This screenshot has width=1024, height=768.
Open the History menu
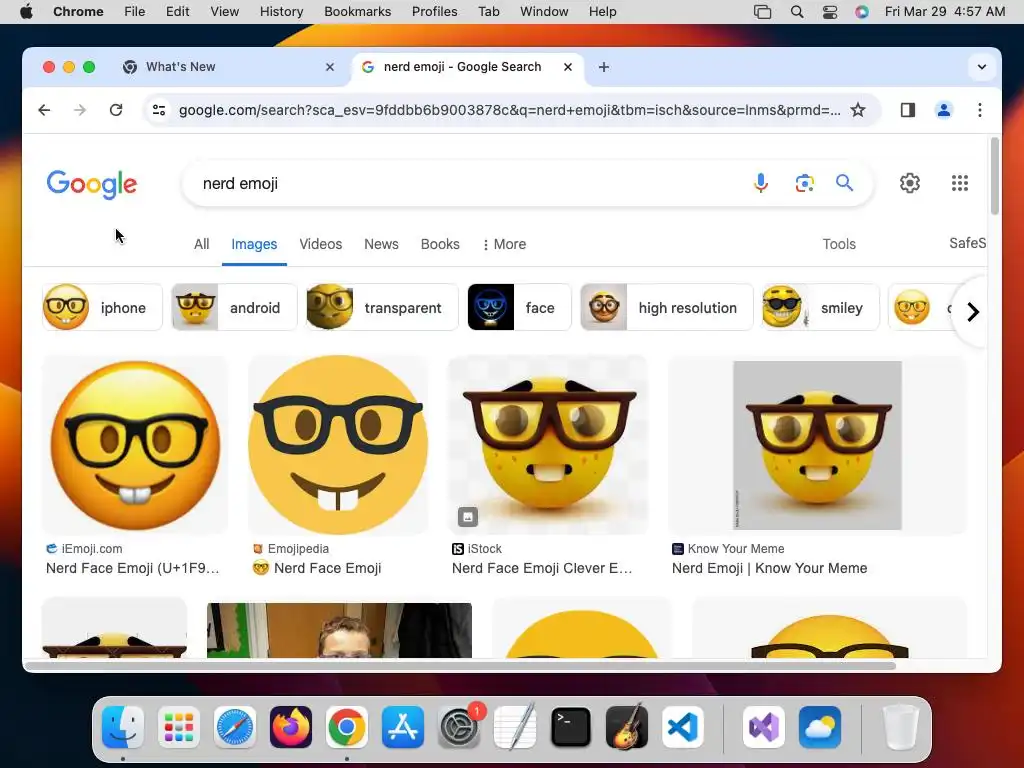coord(281,12)
